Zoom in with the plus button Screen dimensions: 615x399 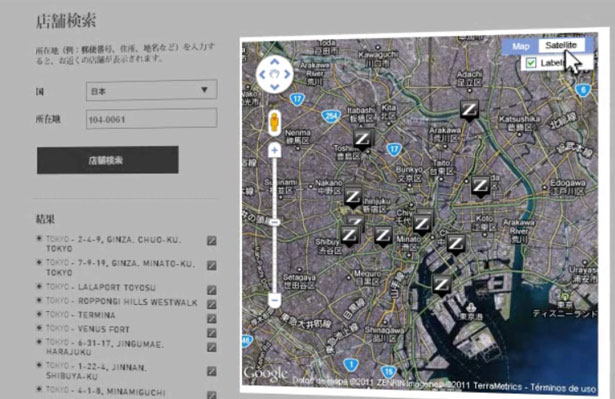(x=275, y=150)
